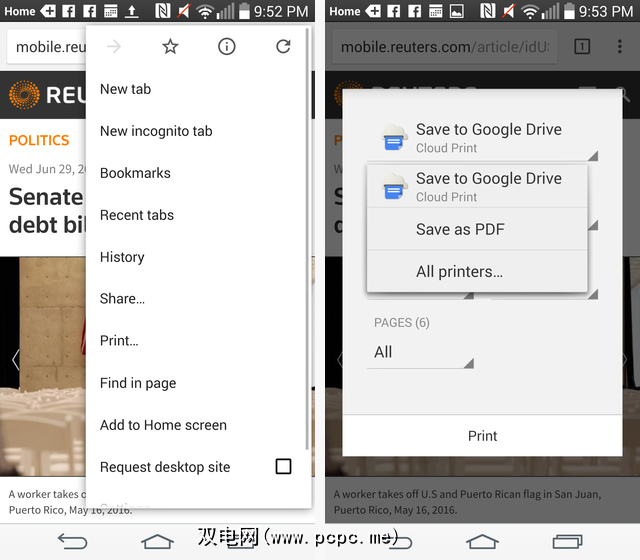The height and width of the screenshot is (560, 640).
Task: Select Print… from the menu
Action: click(x=119, y=341)
